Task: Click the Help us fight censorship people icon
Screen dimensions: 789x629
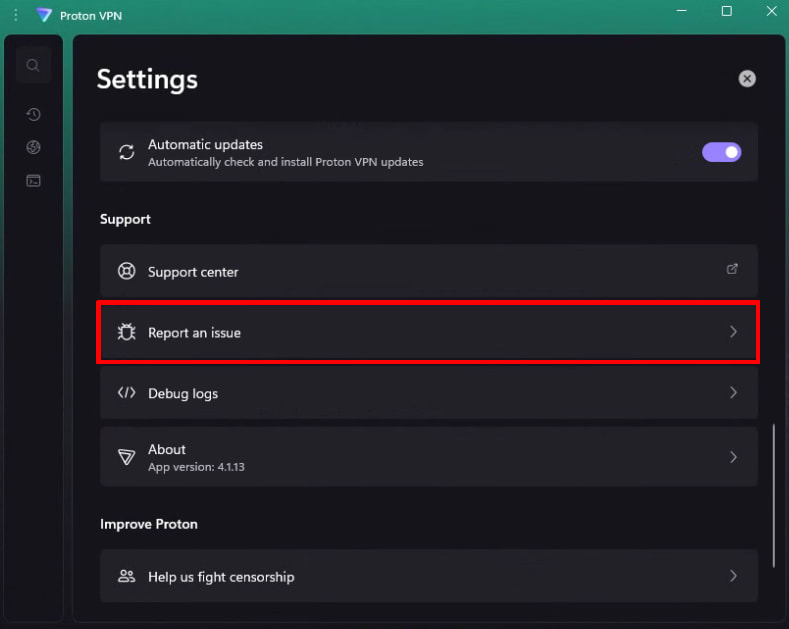Action: click(x=127, y=576)
